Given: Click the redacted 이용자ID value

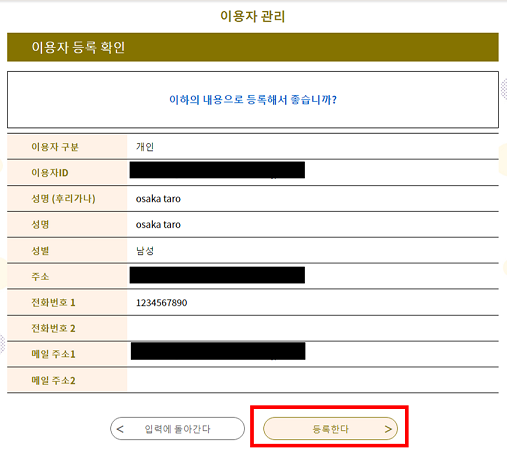Looking at the screenshot, I should [x=217, y=170].
